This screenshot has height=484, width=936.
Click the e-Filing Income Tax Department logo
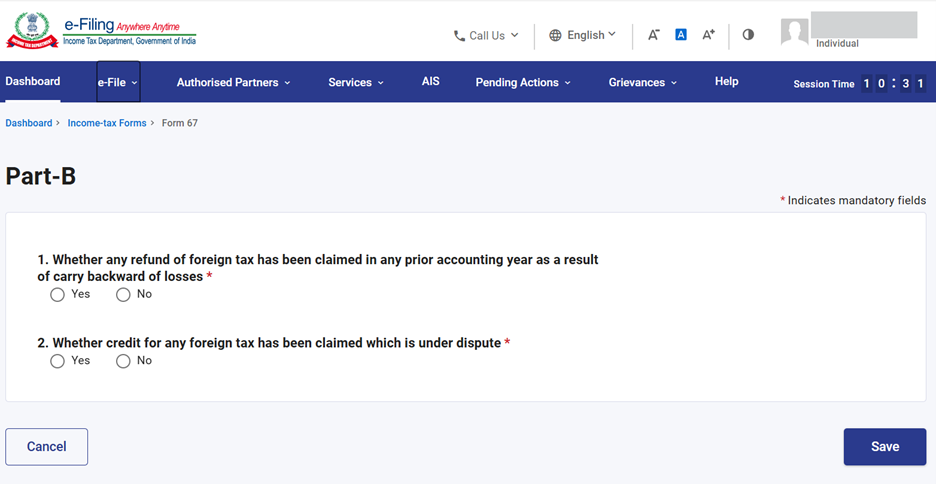(x=100, y=31)
